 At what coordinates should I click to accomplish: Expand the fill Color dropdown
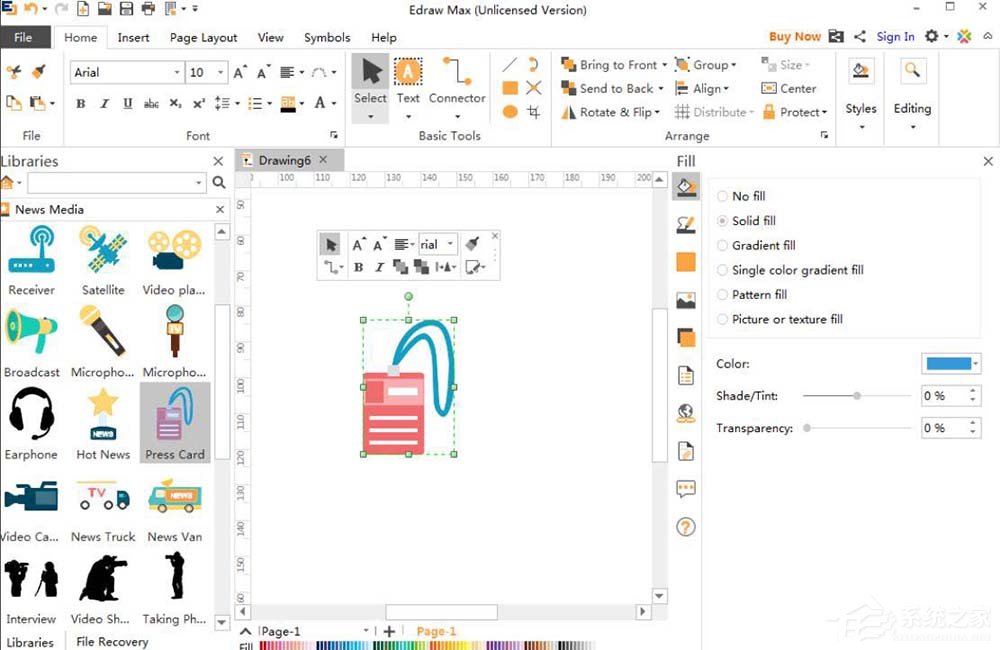976,364
